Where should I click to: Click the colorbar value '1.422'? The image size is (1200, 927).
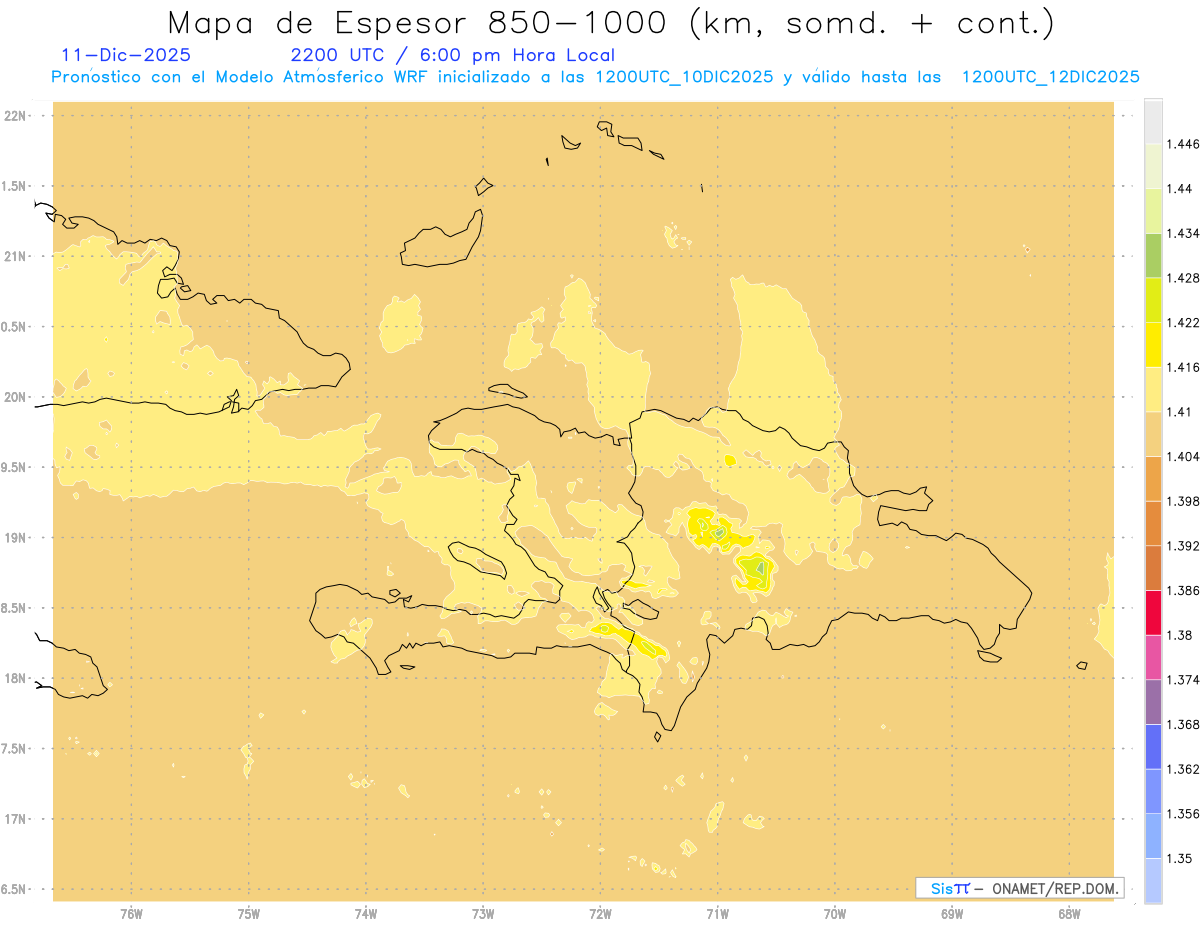[x=1182, y=322]
